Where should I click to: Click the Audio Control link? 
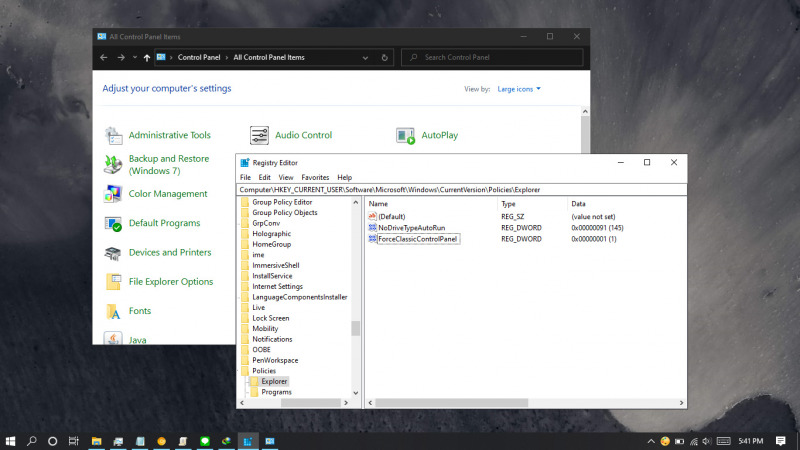coord(304,135)
